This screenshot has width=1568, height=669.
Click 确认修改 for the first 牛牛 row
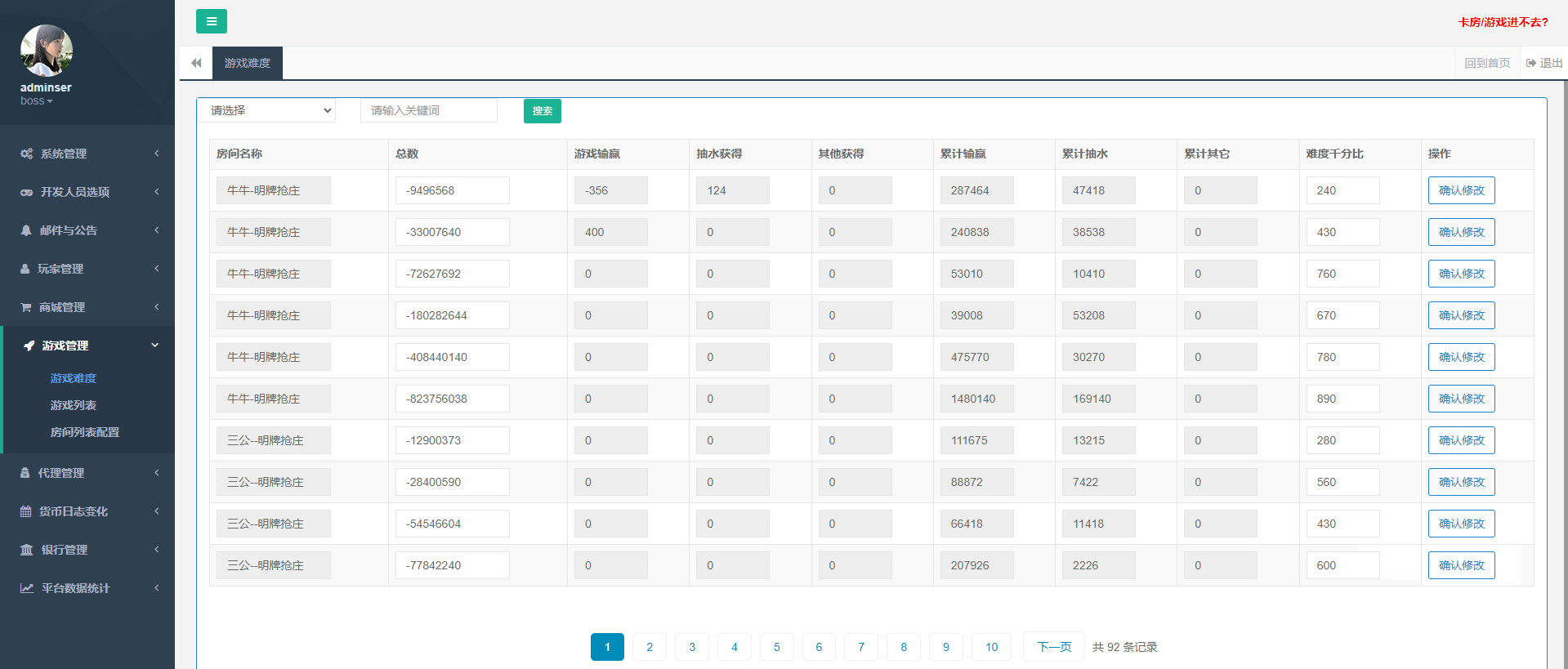(1461, 190)
